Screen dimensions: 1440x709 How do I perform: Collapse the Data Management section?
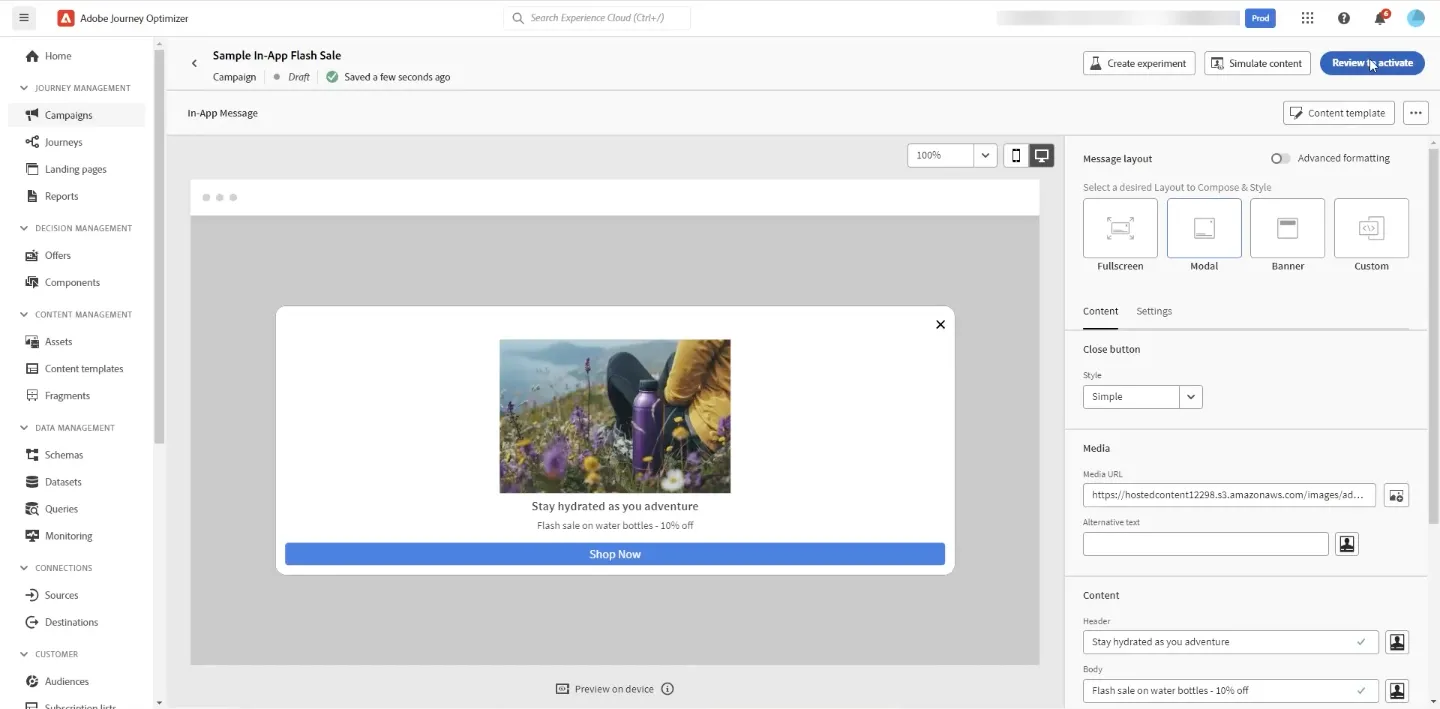point(24,428)
